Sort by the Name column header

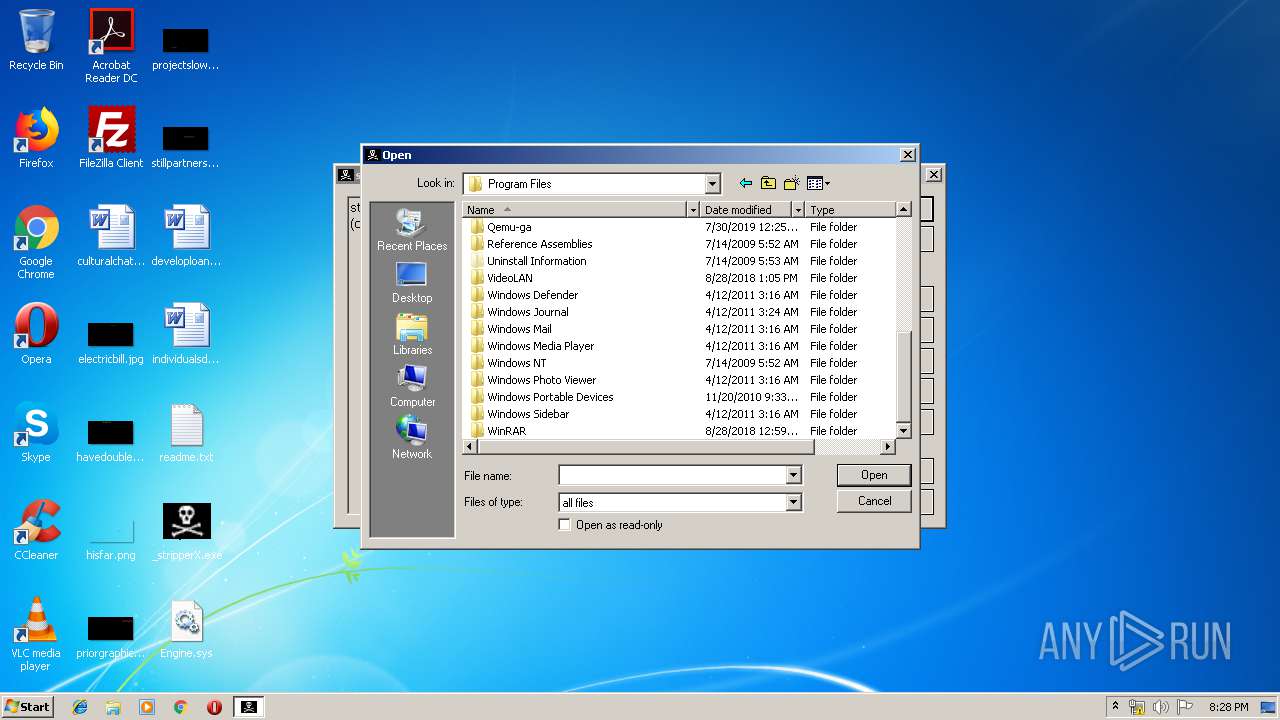click(x=575, y=210)
